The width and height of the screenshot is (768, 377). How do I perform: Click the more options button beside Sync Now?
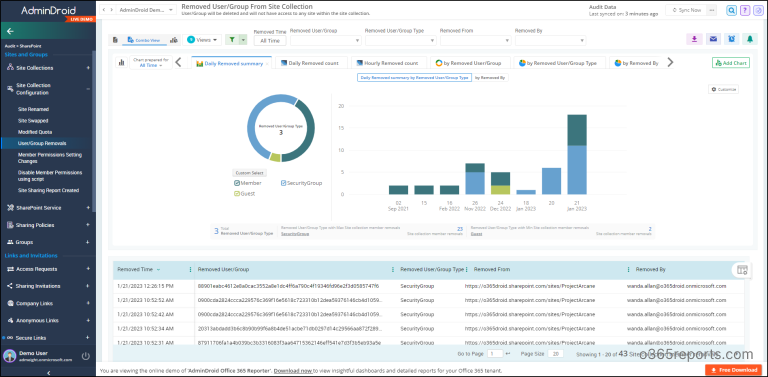pyautogui.click(x=712, y=10)
